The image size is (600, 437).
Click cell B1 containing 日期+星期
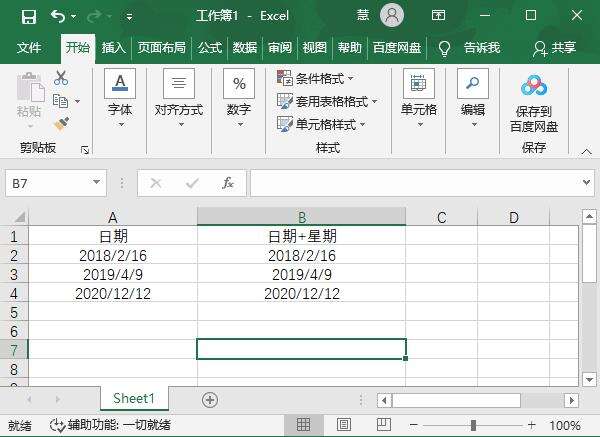[x=302, y=236]
